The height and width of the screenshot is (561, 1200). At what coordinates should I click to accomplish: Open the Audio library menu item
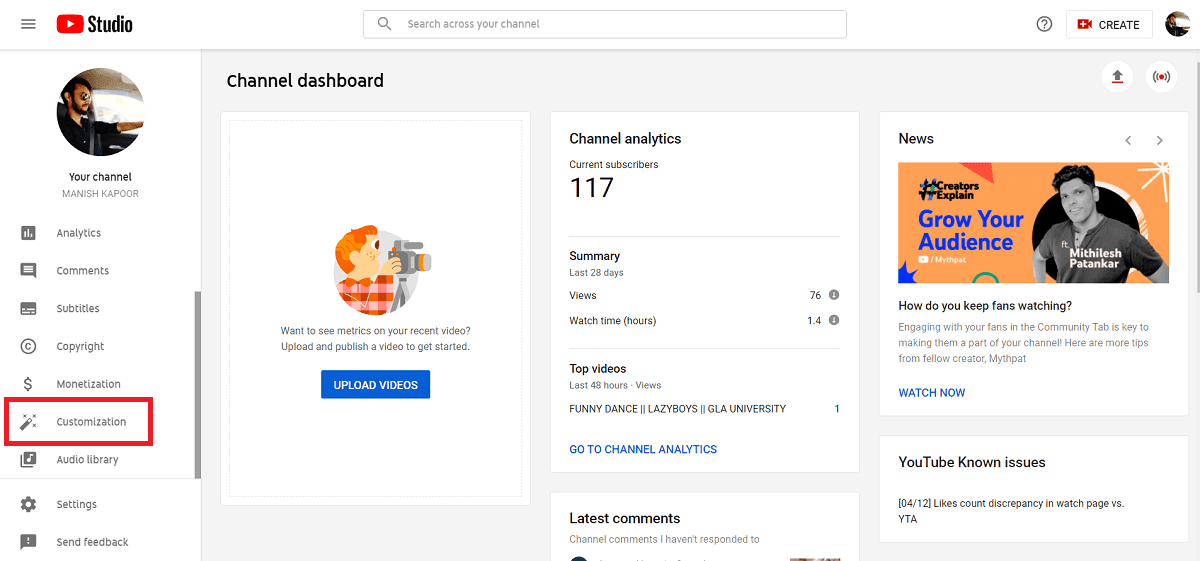[98, 460]
